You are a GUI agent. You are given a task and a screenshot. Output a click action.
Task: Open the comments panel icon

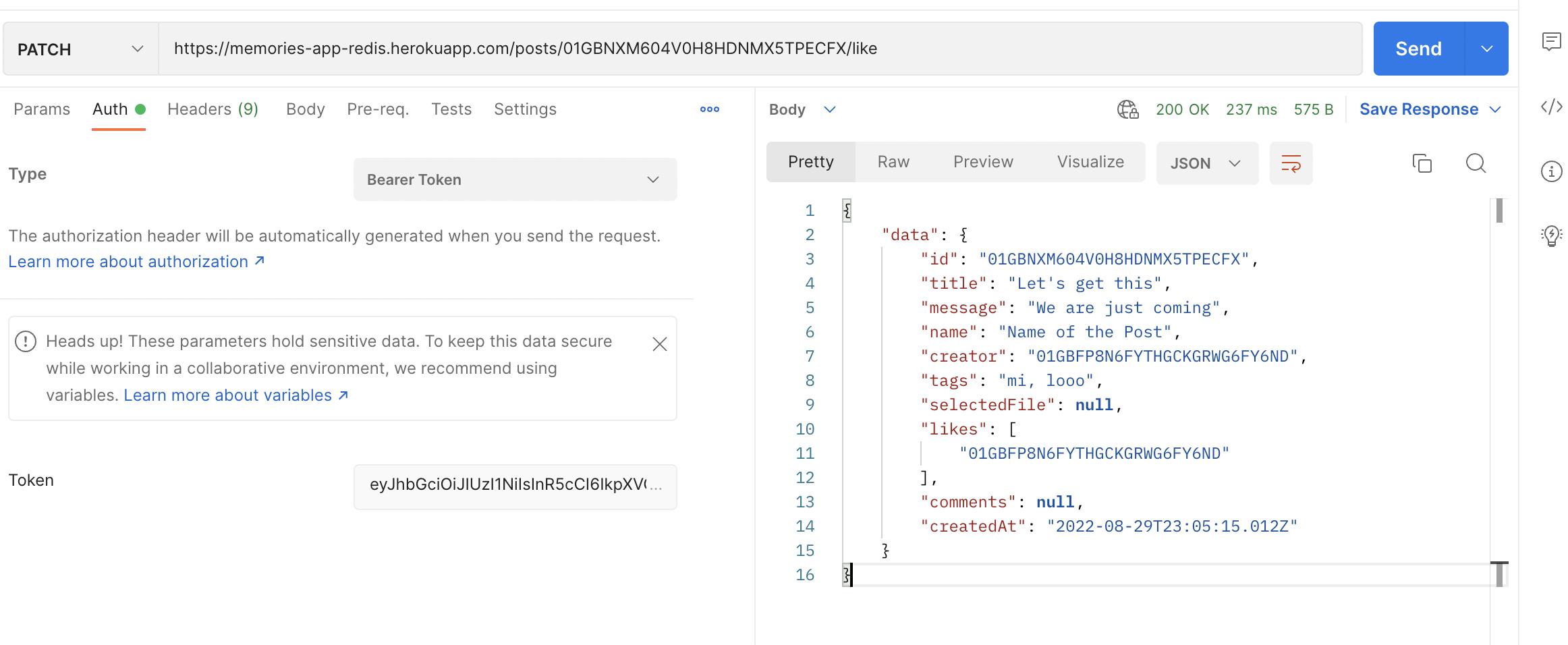[1551, 42]
